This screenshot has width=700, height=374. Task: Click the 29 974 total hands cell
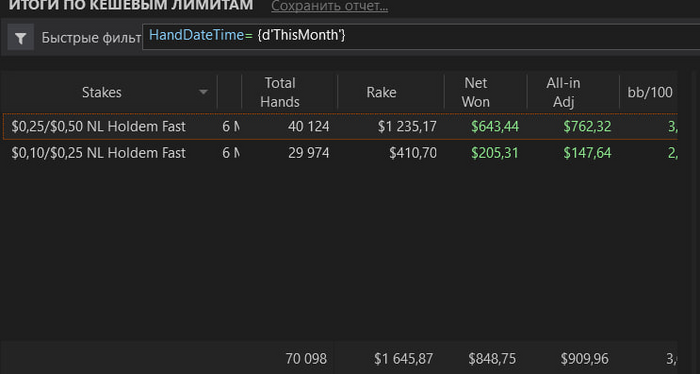(308, 153)
